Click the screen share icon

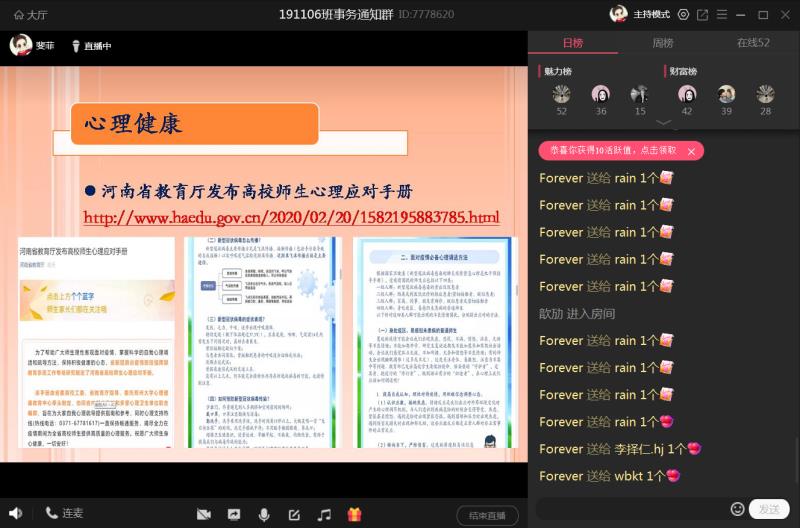point(234,515)
